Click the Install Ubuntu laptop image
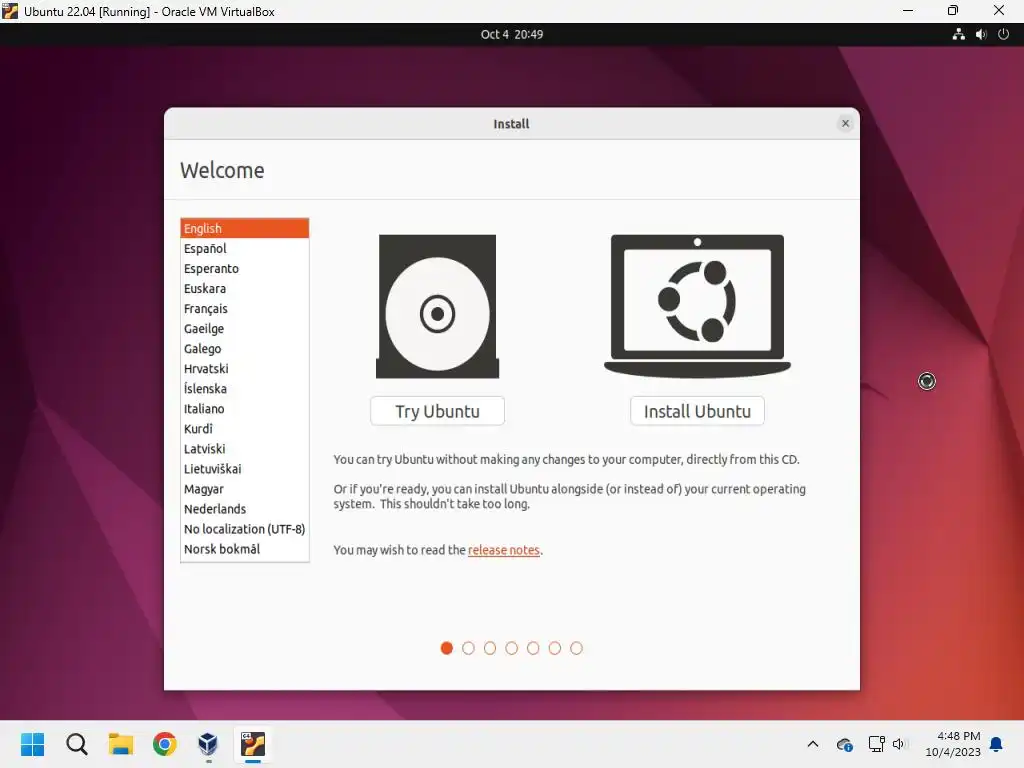This screenshot has width=1024, height=768. tap(697, 306)
